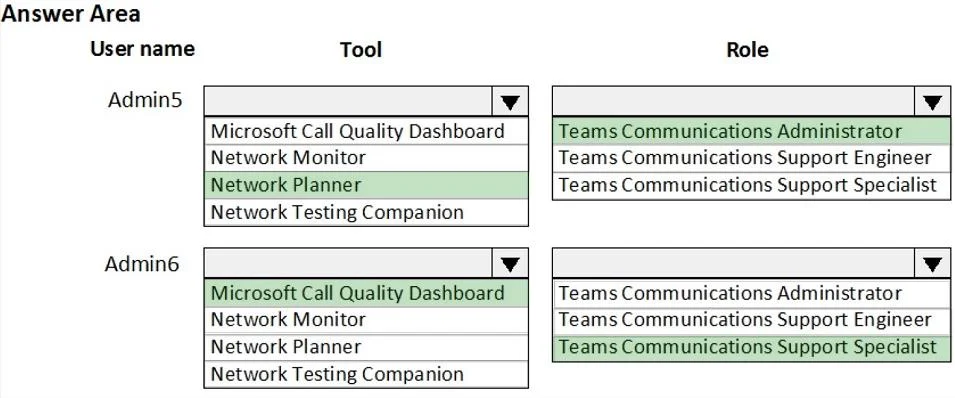The image size is (955, 398).
Task: Pick Teams Communications Support Specialist for Admin6
Action: [751, 347]
